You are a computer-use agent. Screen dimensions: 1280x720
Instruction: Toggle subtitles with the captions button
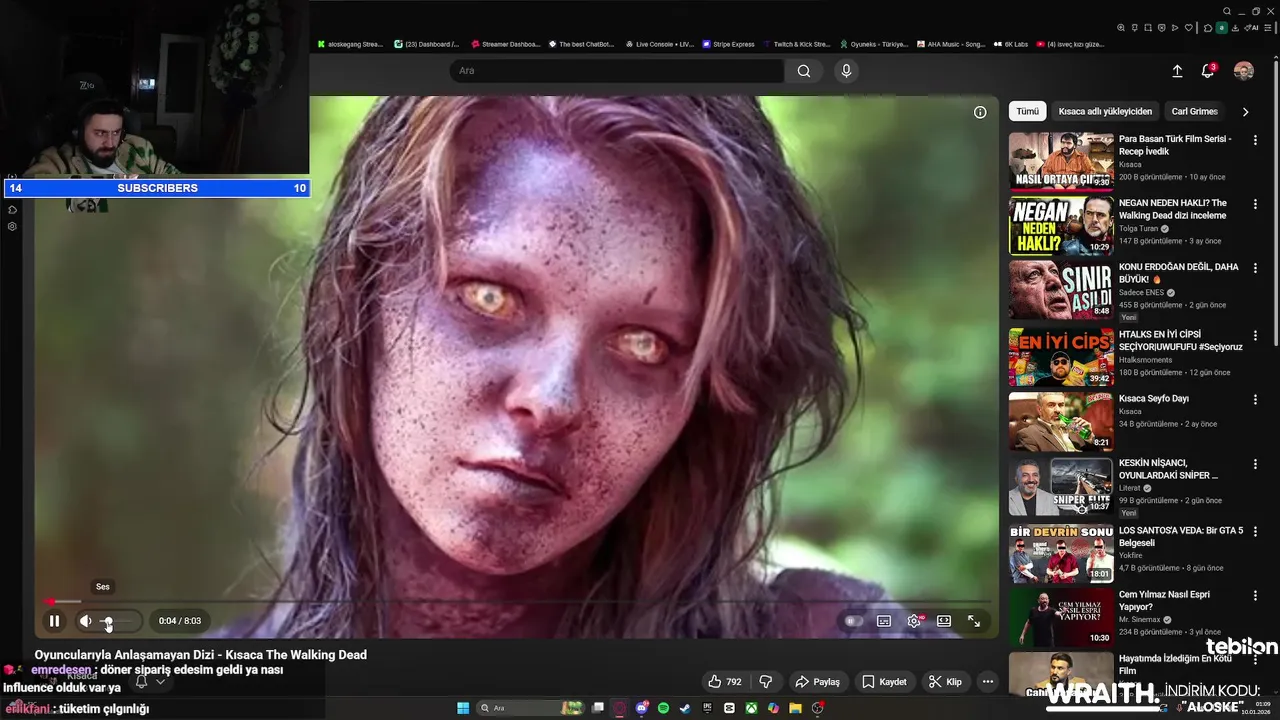(884, 621)
